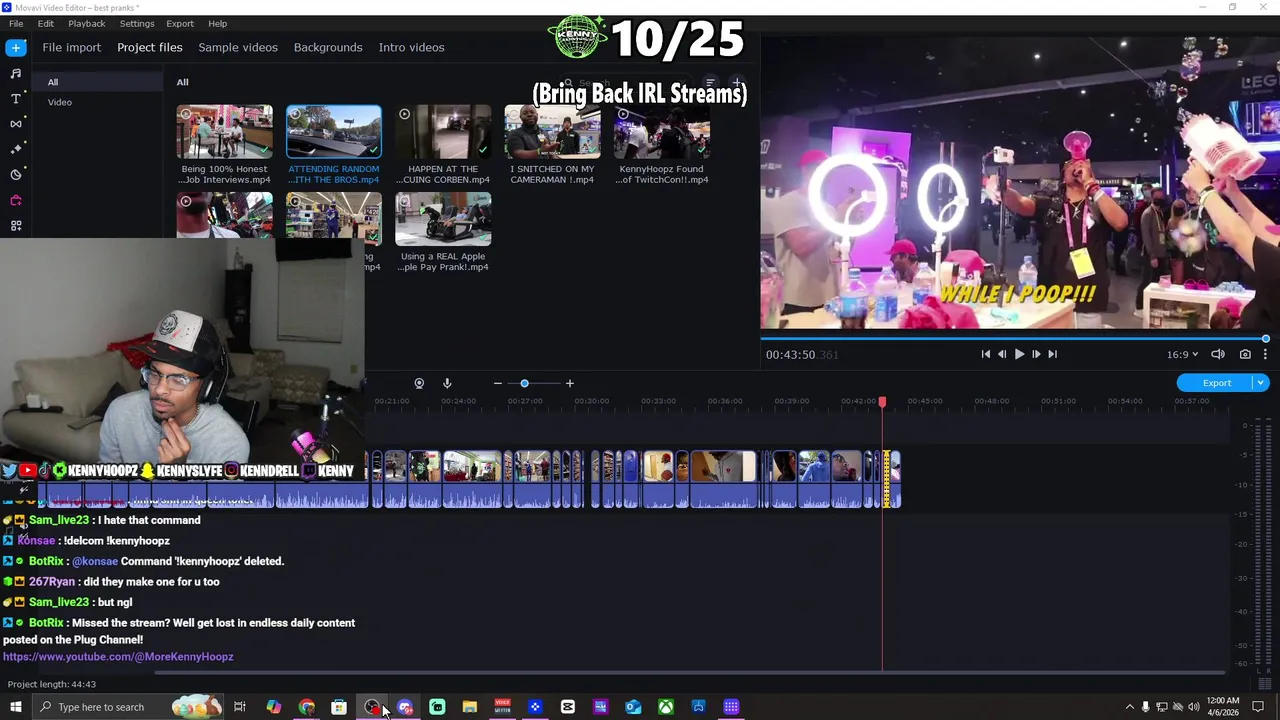The image size is (1280, 720).
Task: Open the Sounds (music note) sidebar tab
Action: coord(15,73)
